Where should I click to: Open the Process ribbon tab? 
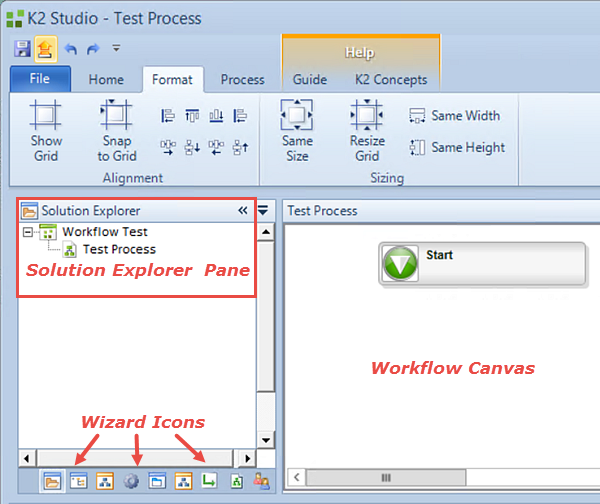click(243, 80)
